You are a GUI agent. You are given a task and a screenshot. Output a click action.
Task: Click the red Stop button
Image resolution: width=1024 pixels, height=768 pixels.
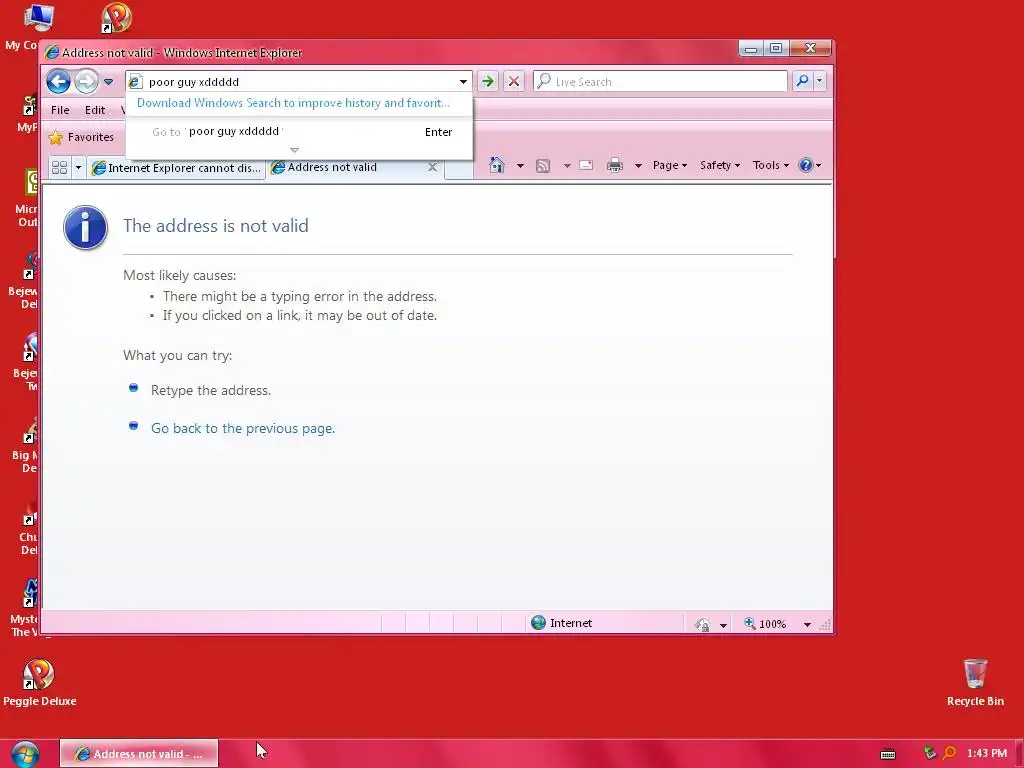(x=514, y=82)
